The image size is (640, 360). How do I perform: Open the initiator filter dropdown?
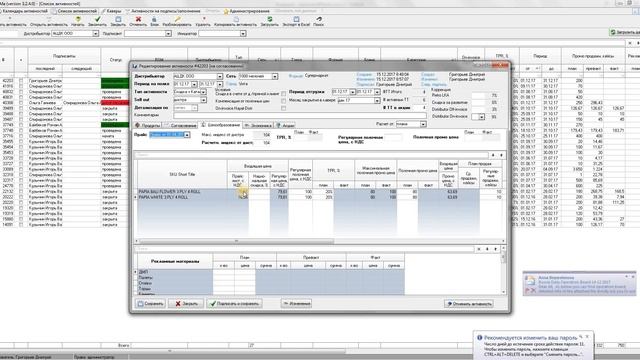tap(243, 33)
